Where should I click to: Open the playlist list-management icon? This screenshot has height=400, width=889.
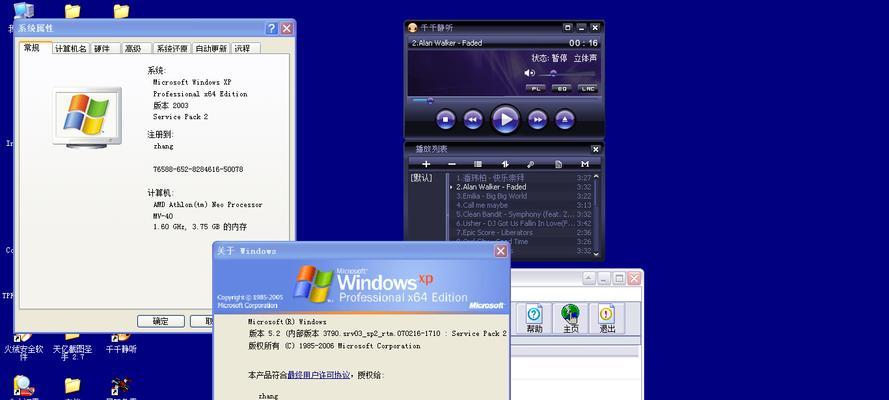click(478, 164)
